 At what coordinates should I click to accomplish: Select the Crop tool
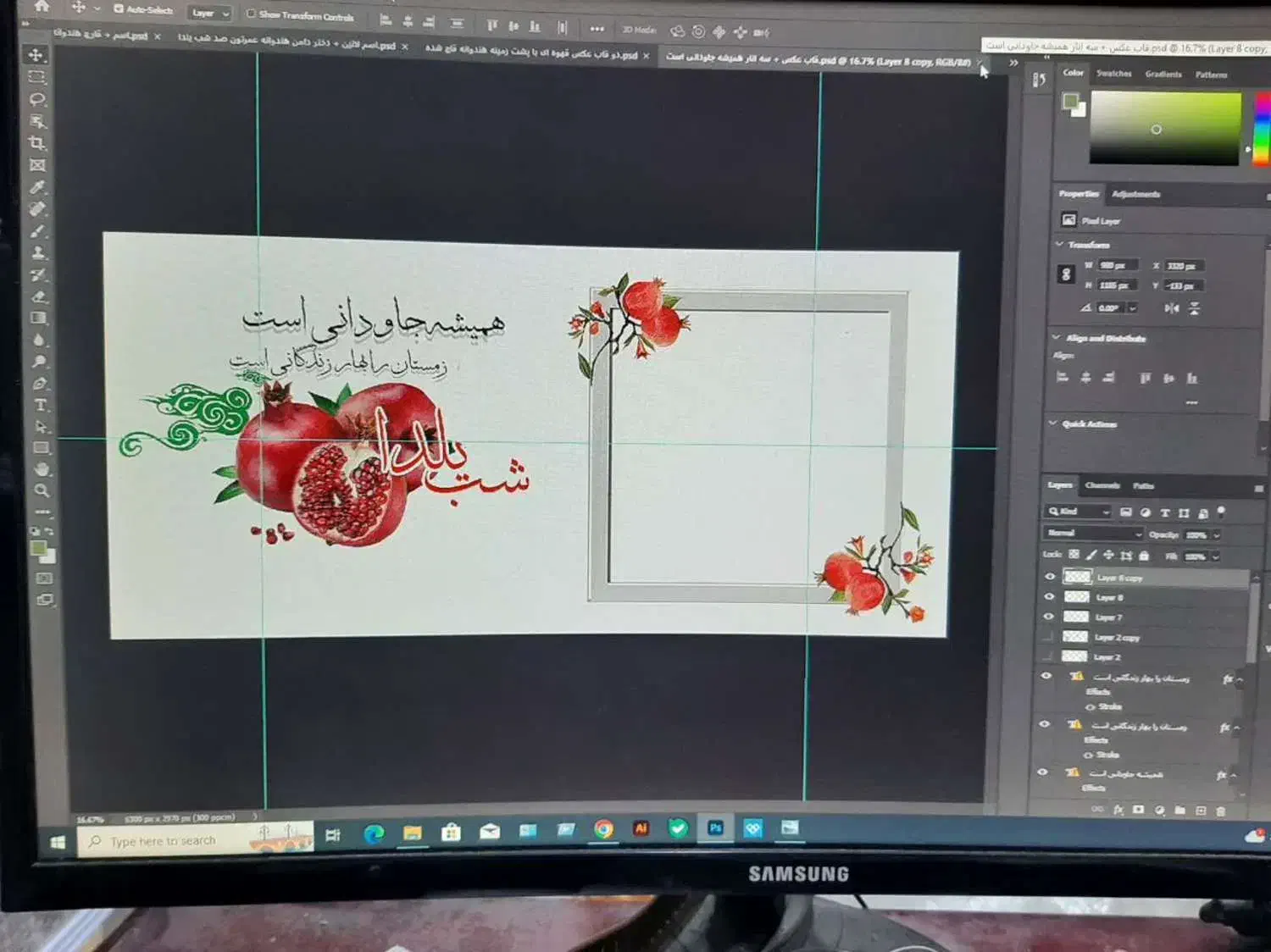36,143
